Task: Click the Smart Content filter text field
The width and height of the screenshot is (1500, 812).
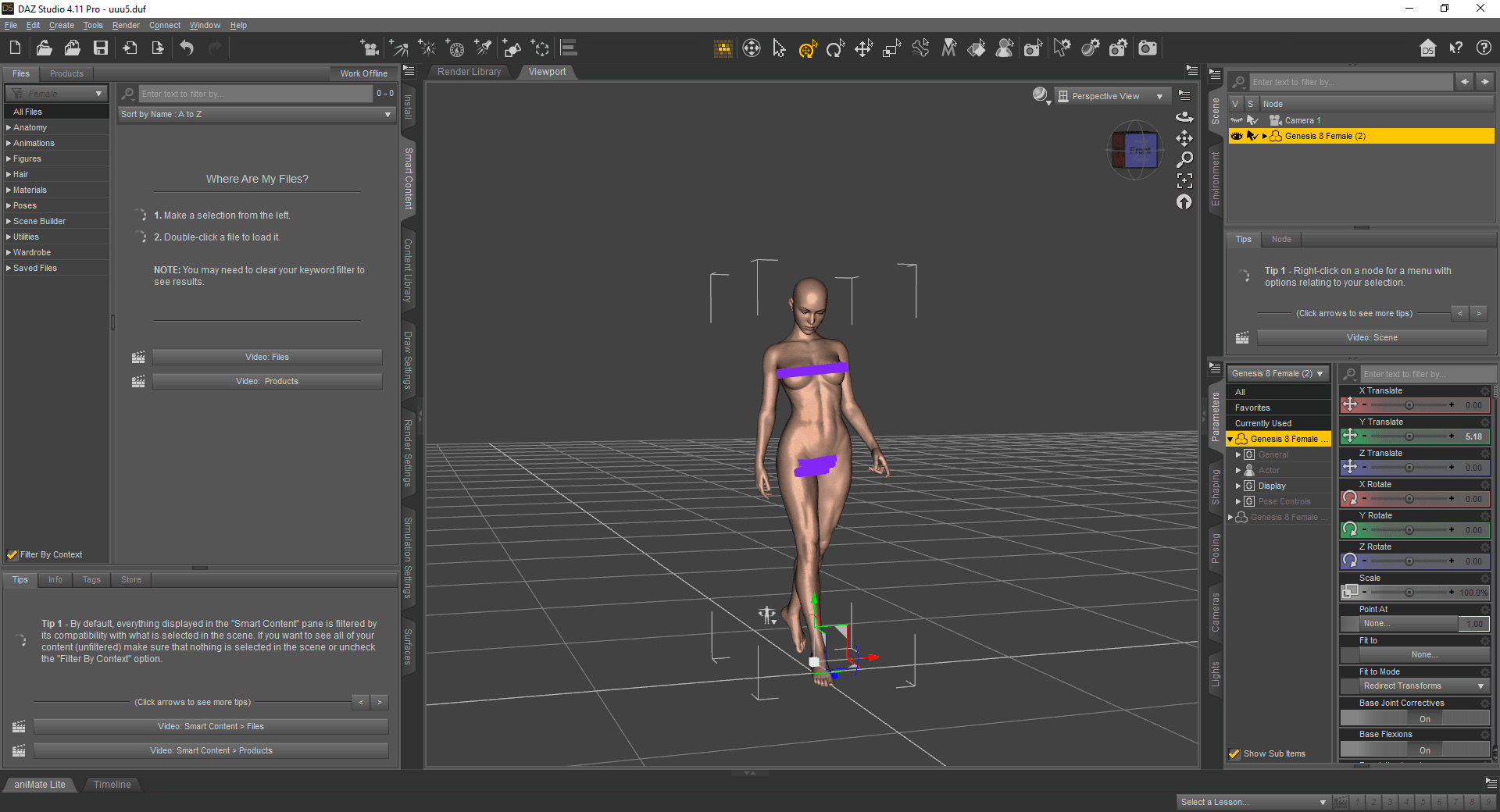Action: (x=255, y=94)
